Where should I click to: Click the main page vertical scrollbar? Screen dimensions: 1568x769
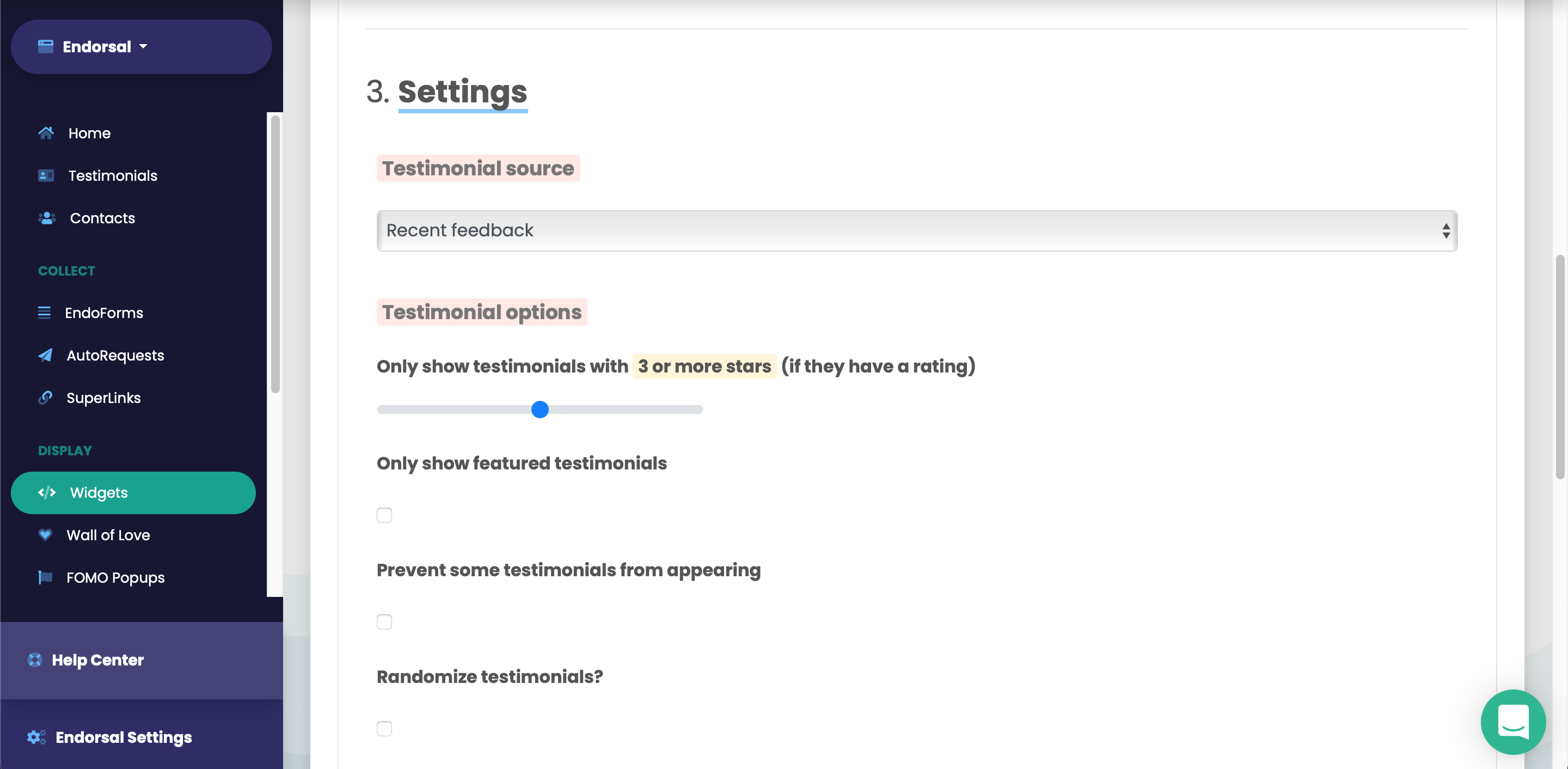click(1560, 367)
